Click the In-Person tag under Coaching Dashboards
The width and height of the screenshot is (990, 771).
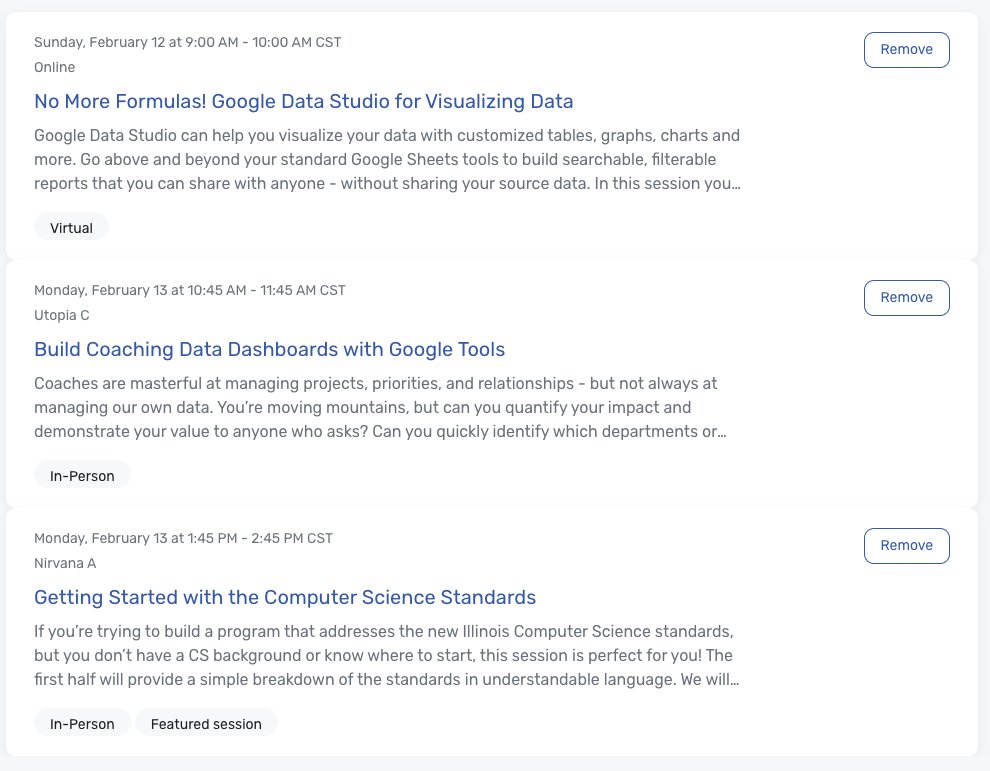click(82, 476)
